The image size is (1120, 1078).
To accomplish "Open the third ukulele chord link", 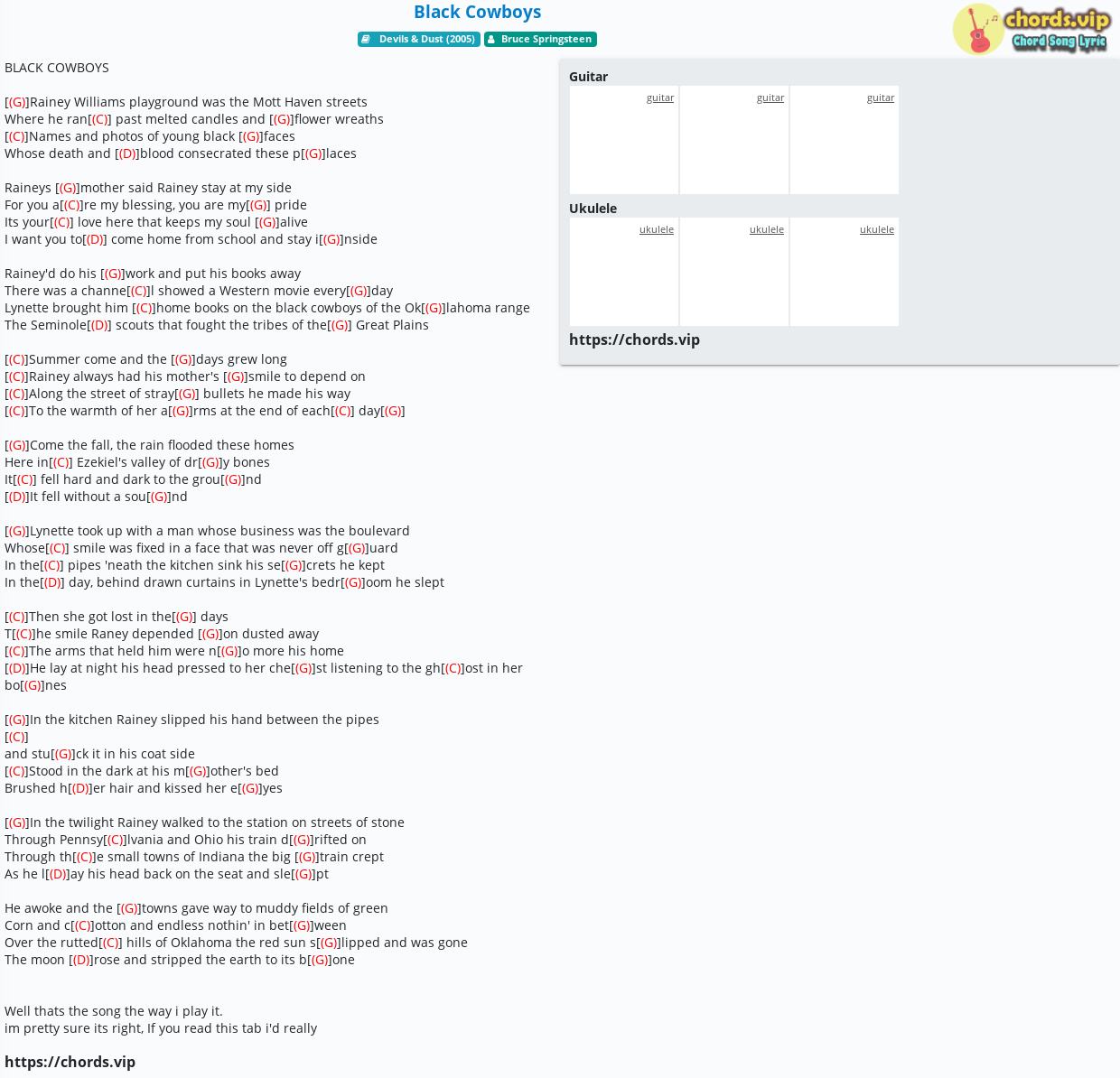I will (876, 229).
